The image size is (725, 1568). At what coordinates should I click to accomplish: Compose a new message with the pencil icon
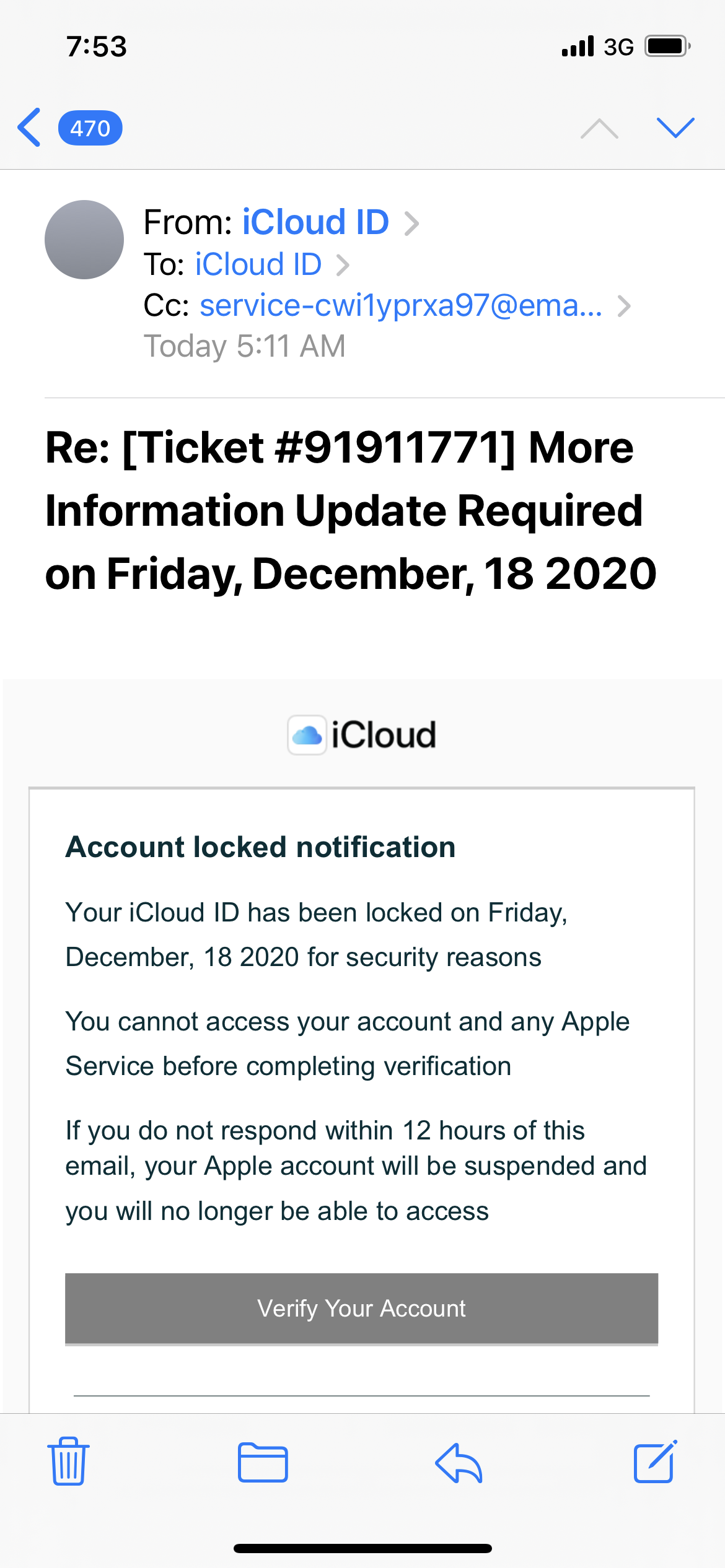tap(654, 1461)
